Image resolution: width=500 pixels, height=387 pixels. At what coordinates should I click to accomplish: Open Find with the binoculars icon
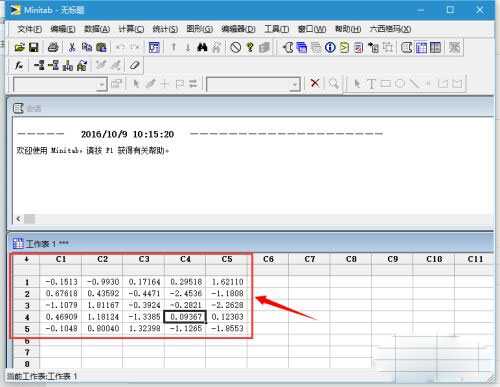(x=202, y=47)
